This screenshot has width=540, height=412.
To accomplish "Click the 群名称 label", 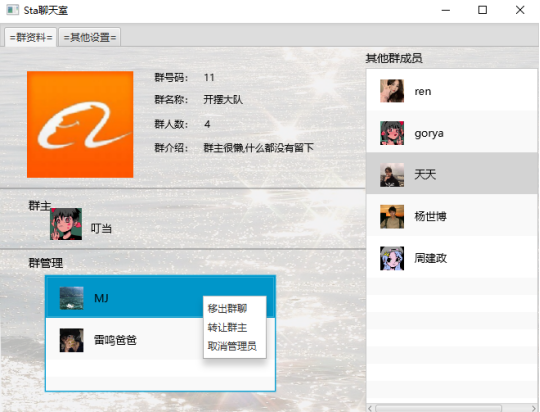I will click(171, 100).
